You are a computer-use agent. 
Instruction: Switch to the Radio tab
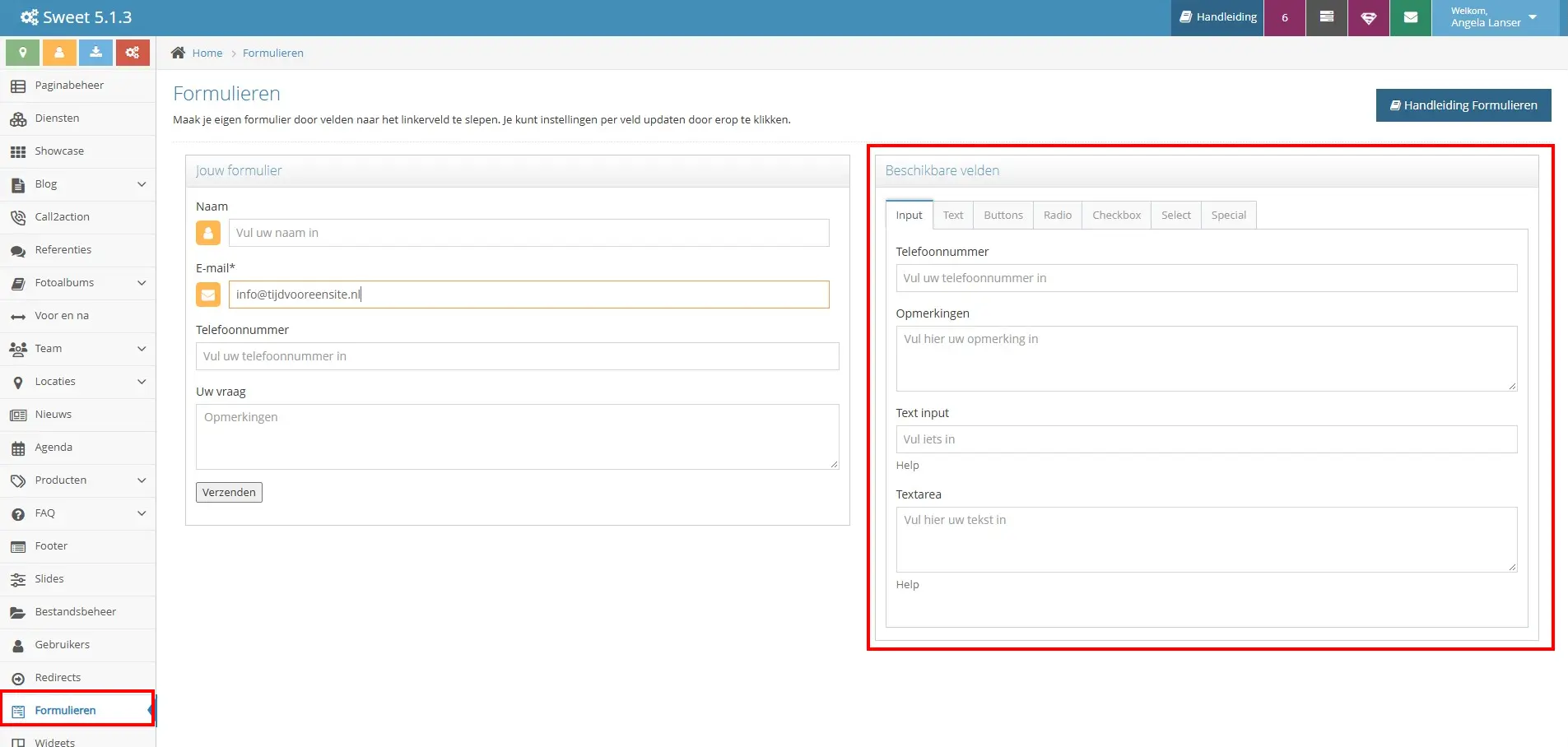coord(1058,216)
